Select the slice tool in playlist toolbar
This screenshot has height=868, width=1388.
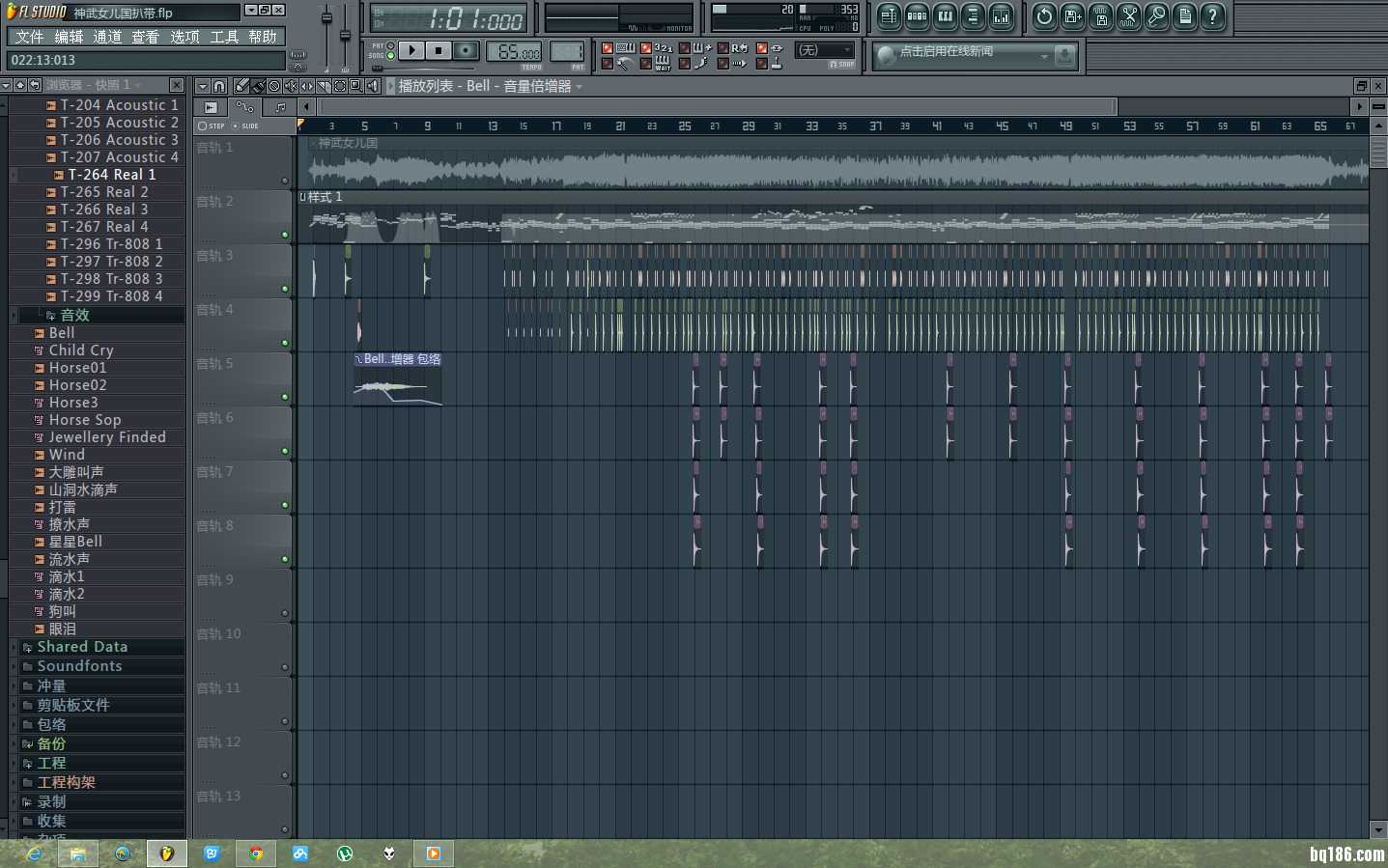pyautogui.click(x=324, y=86)
